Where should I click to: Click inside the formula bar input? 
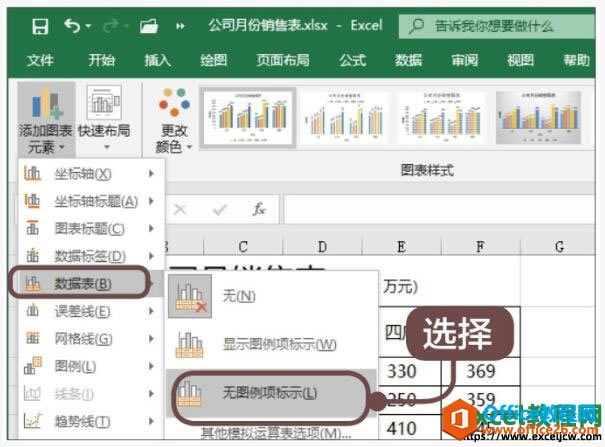(439, 209)
